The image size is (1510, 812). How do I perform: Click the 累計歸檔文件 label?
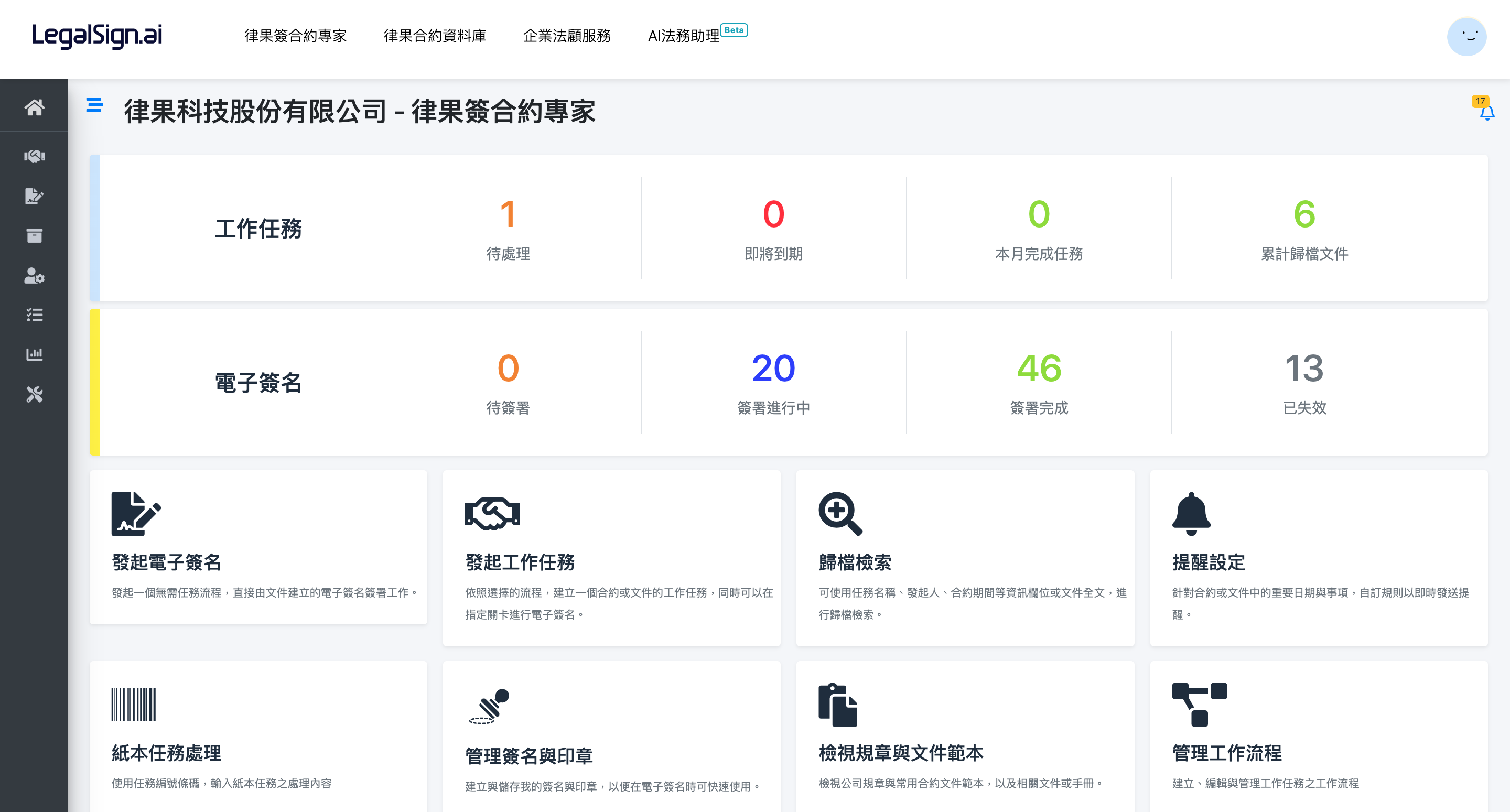(x=1304, y=253)
